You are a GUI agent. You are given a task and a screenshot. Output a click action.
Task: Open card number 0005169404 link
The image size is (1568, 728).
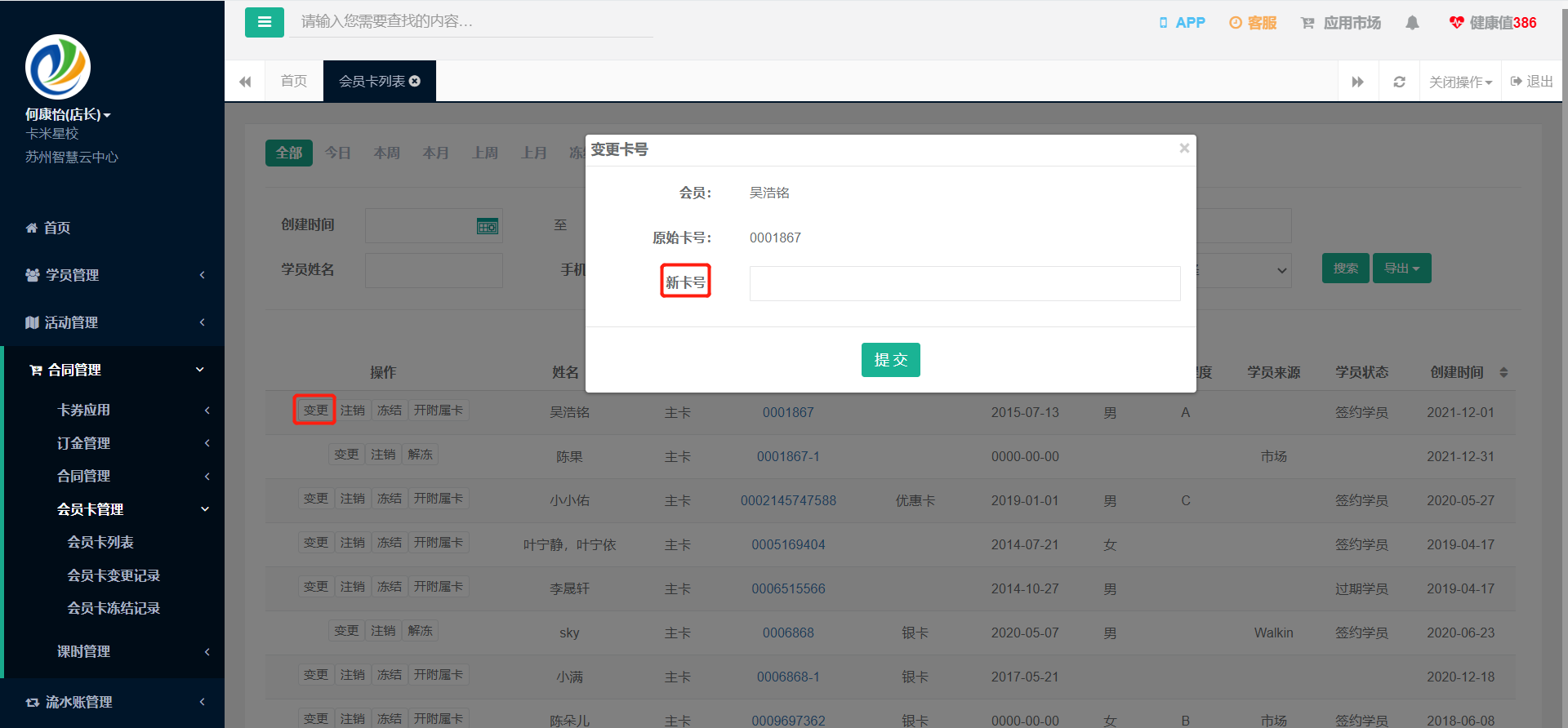point(788,544)
